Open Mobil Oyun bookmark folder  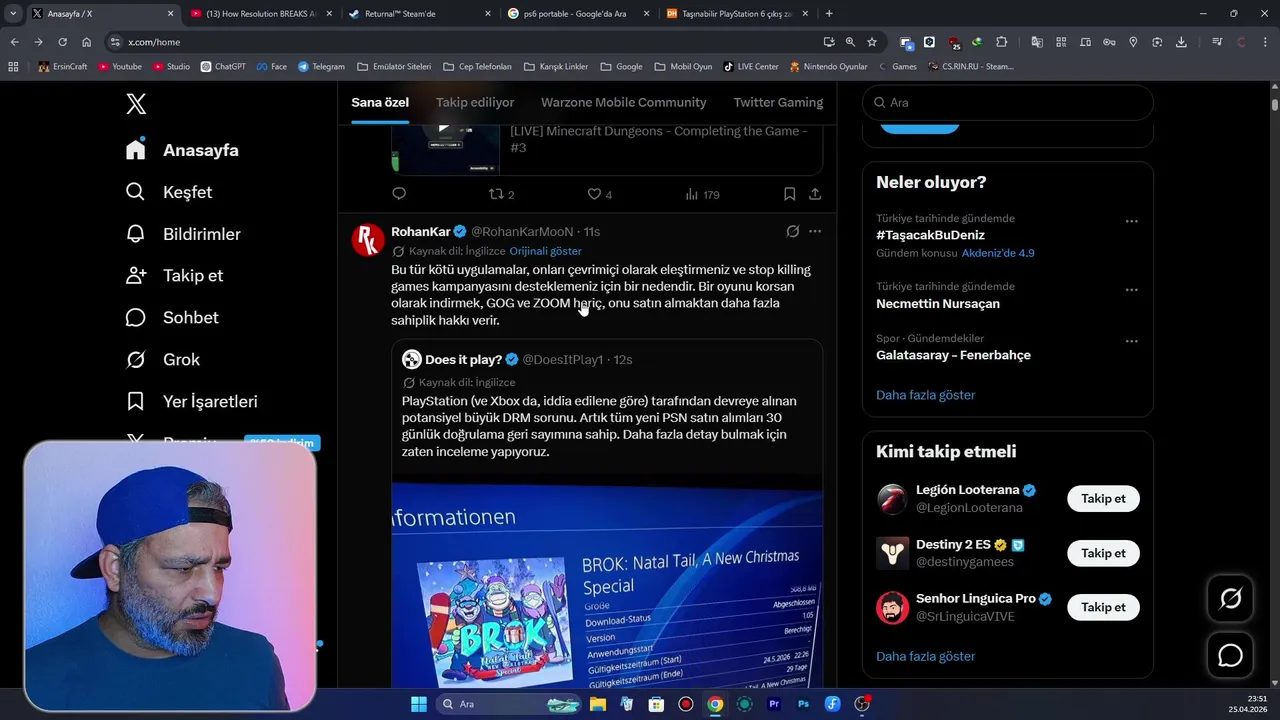point(683,67)
